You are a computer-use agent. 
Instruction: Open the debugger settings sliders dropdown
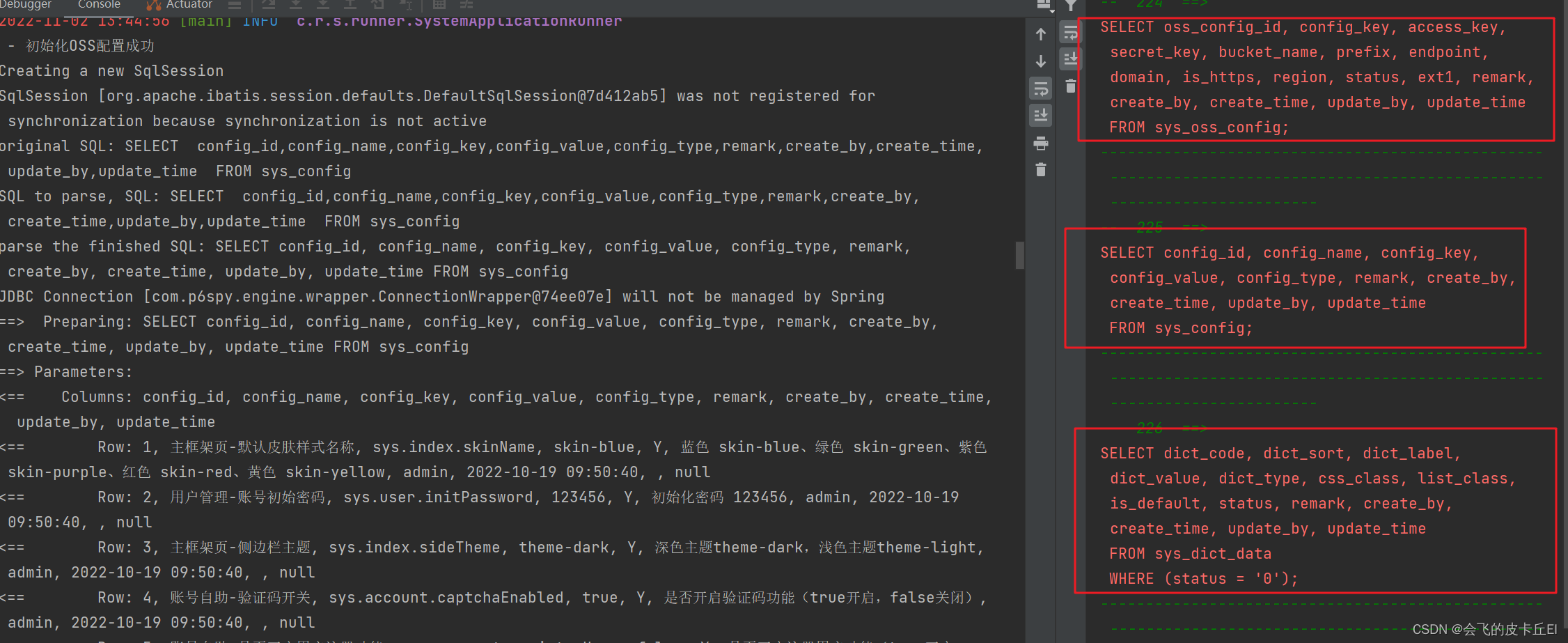pyautogui.click(x=465, y=5)
